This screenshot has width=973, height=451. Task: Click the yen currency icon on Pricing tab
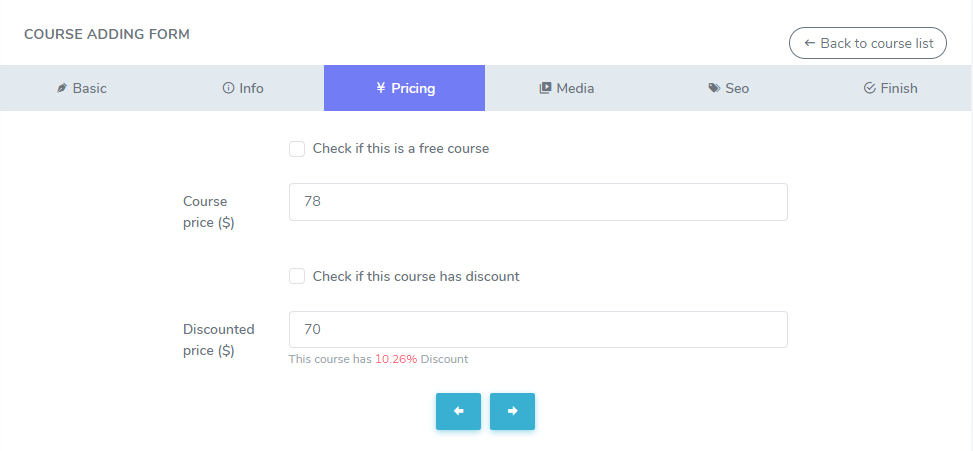click(x=381, y=88)
